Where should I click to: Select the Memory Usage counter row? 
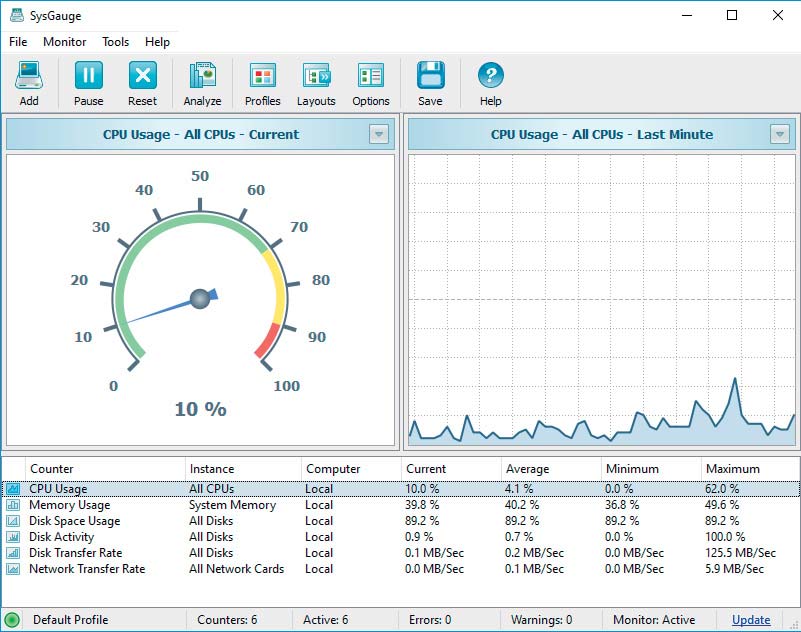[400, 505]
